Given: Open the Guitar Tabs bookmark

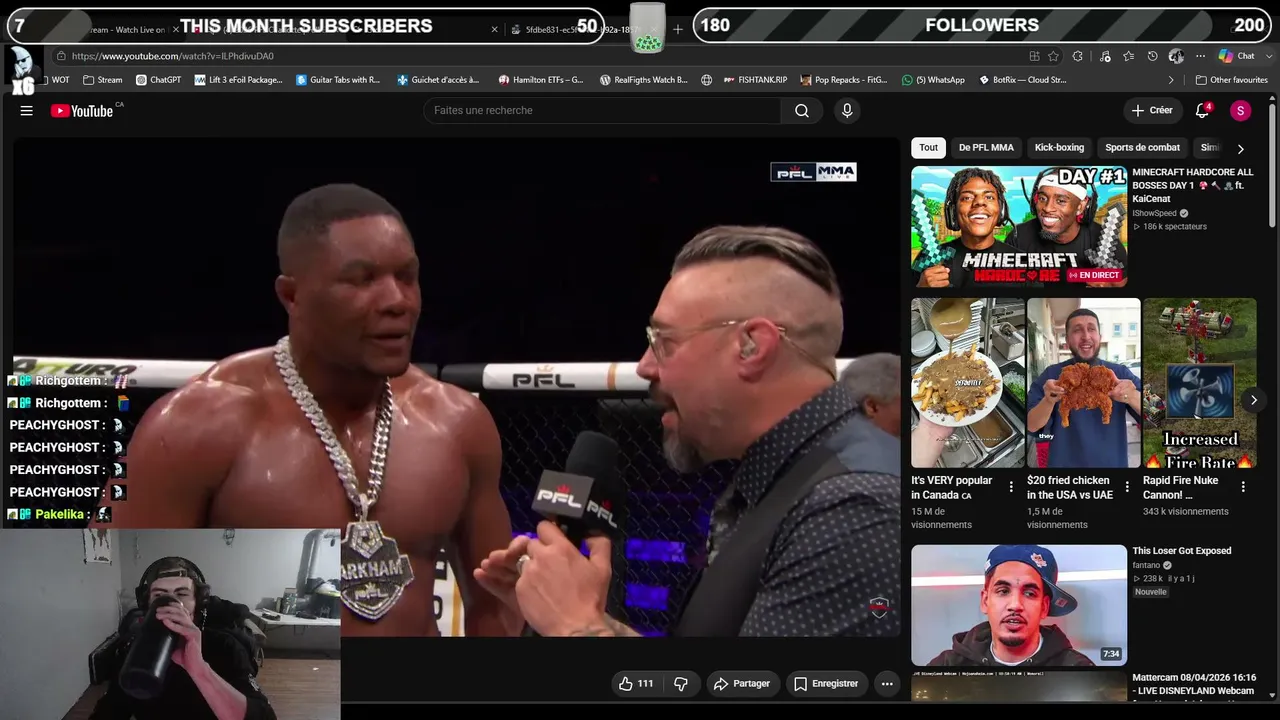Looking at the screenshot, I should pos(339,80).
